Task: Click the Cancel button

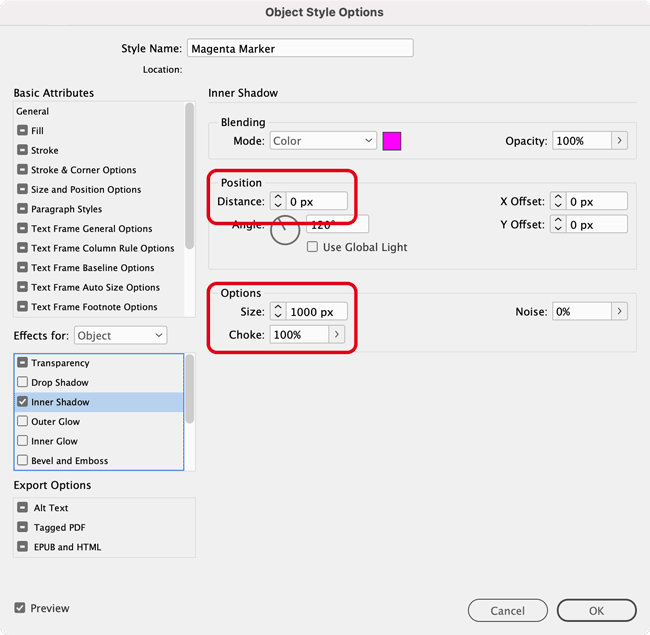Action: coord(507,610)
